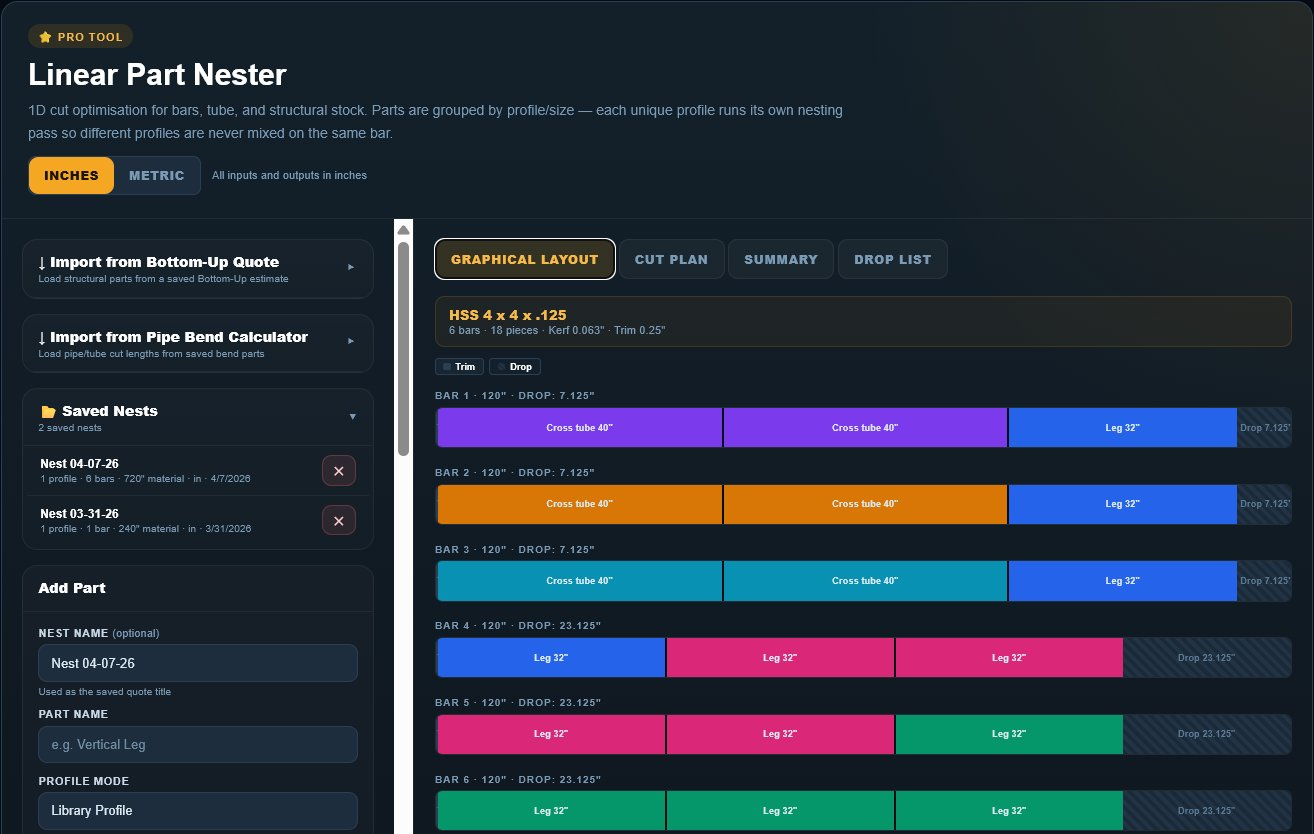The image size is (1314, 834).
Task: Click the scrollbar up arrow
Action: [404, 230]
